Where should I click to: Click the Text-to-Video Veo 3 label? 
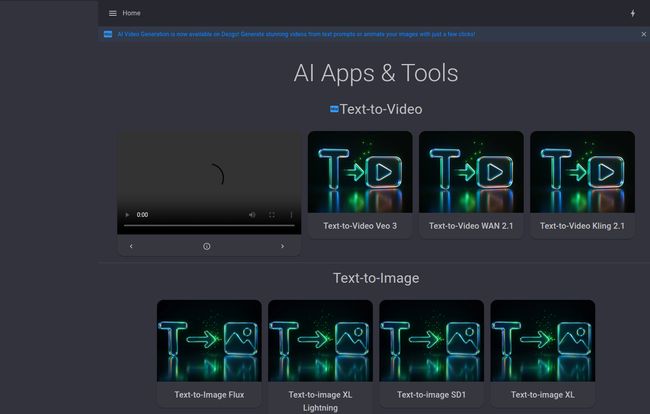tap(360, 226)
